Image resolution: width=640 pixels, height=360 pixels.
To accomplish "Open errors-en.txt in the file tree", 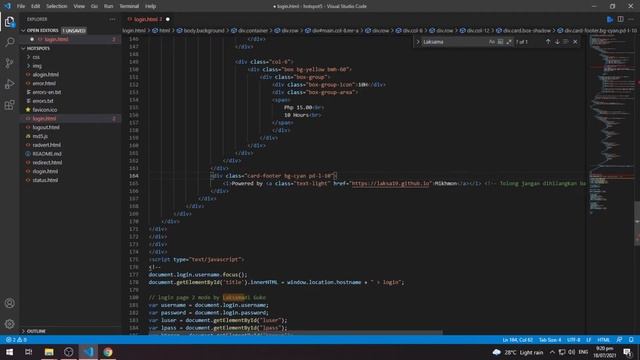I will [47, 92].
